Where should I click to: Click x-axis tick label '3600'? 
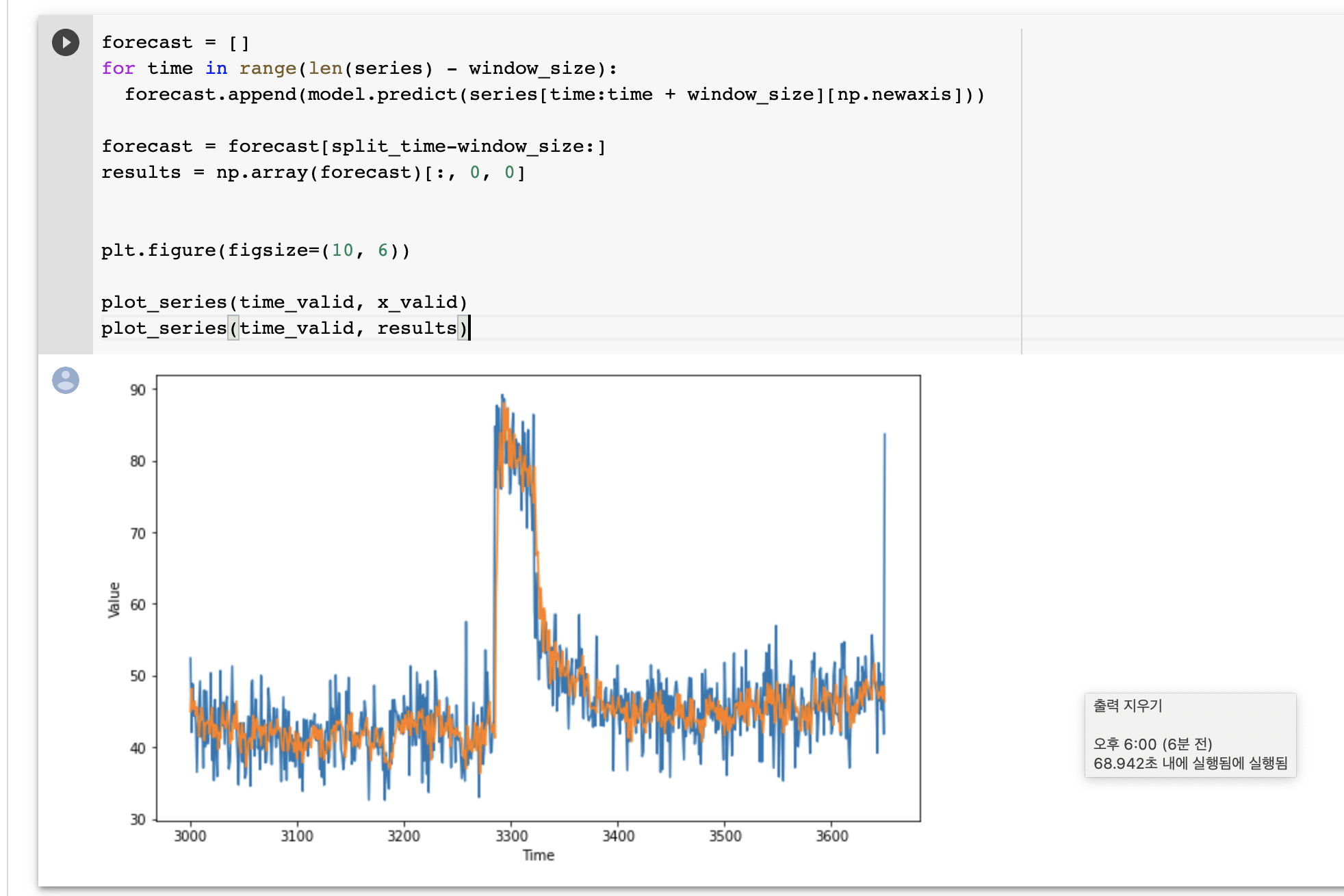(x=831, y=836)
